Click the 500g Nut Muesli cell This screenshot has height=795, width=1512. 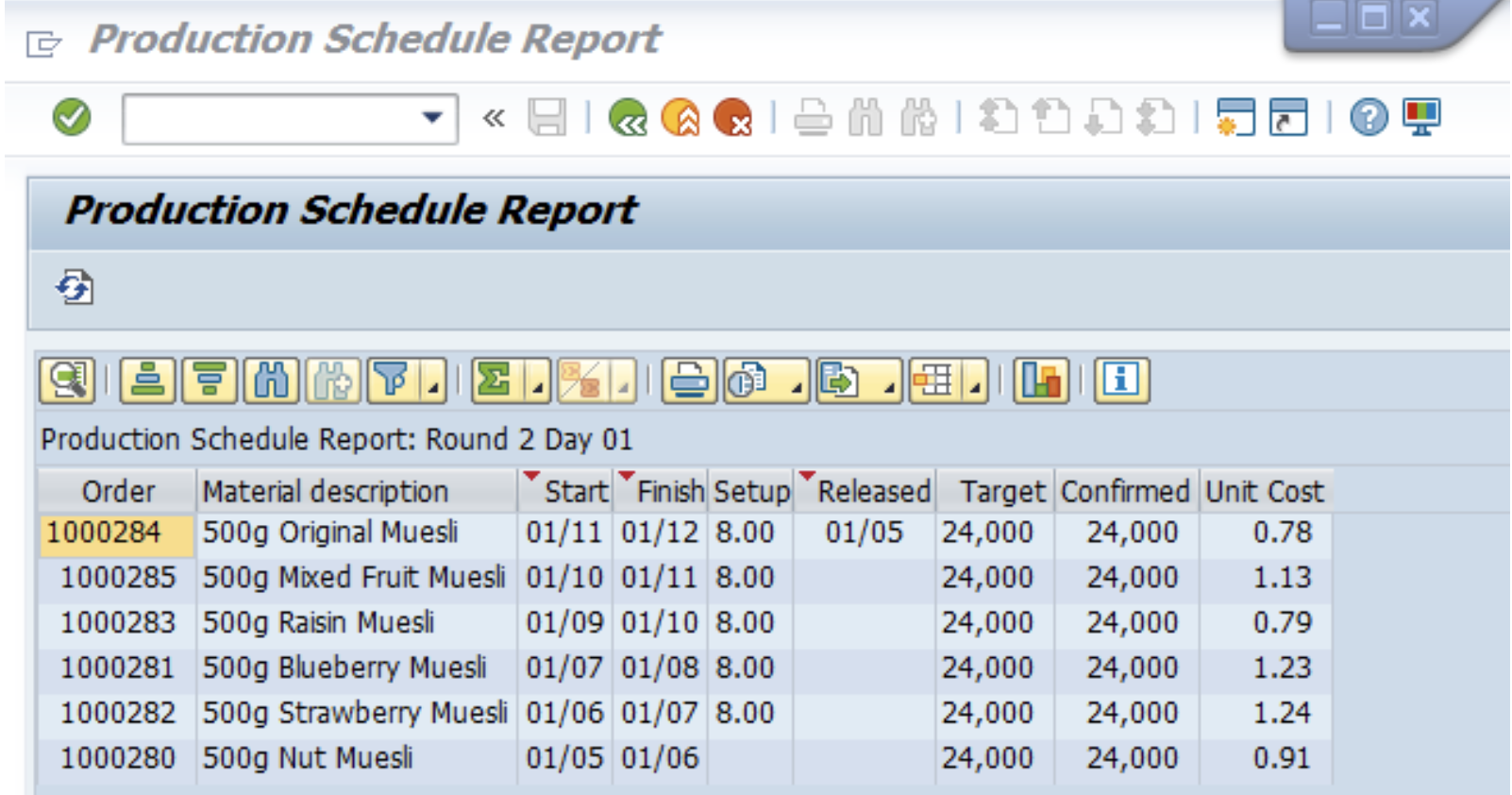tap(357, 758)
